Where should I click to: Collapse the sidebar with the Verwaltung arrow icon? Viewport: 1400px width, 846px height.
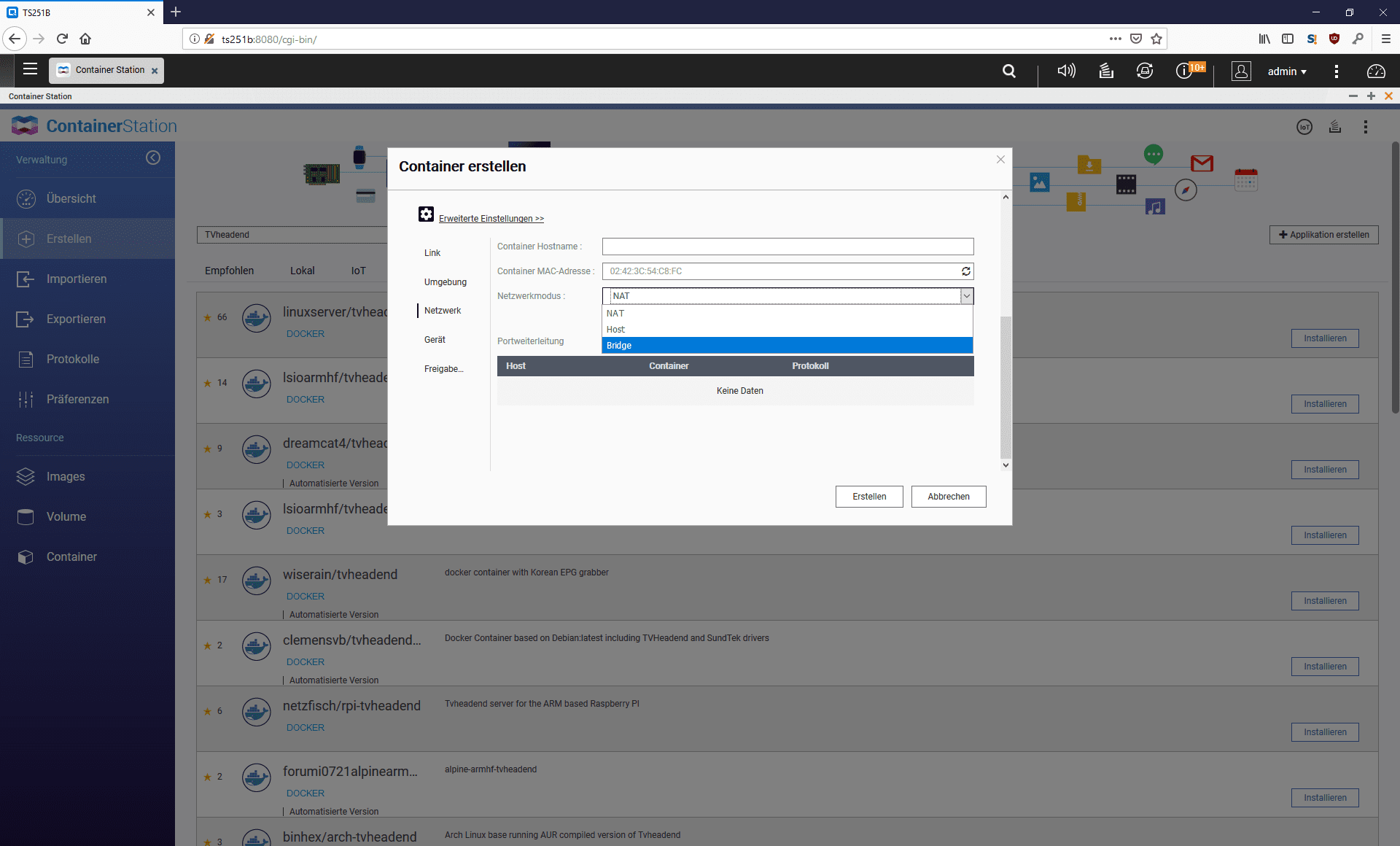[x=153, y=158]
